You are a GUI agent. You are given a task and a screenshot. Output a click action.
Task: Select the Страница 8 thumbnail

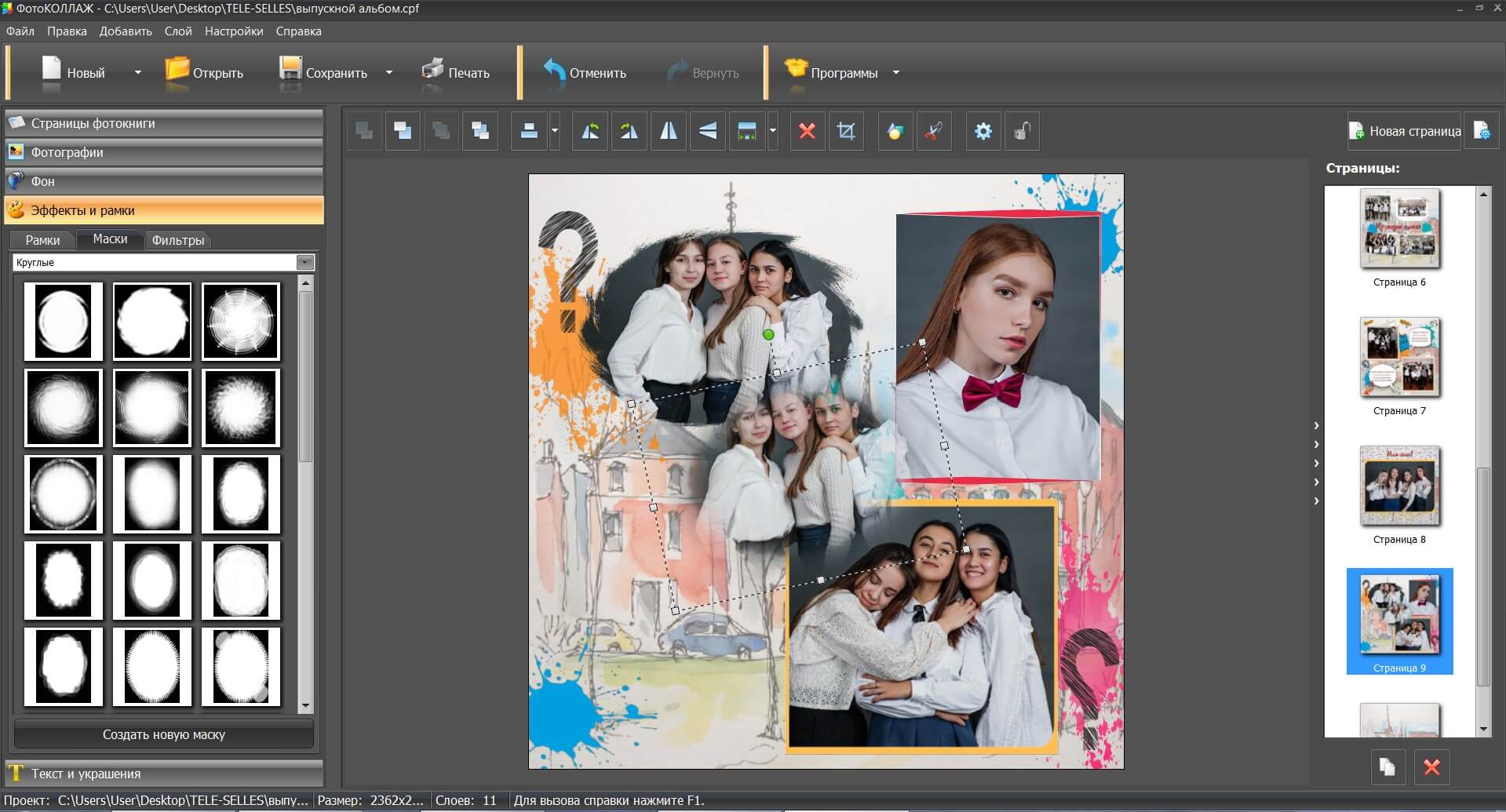(1400, 486)
